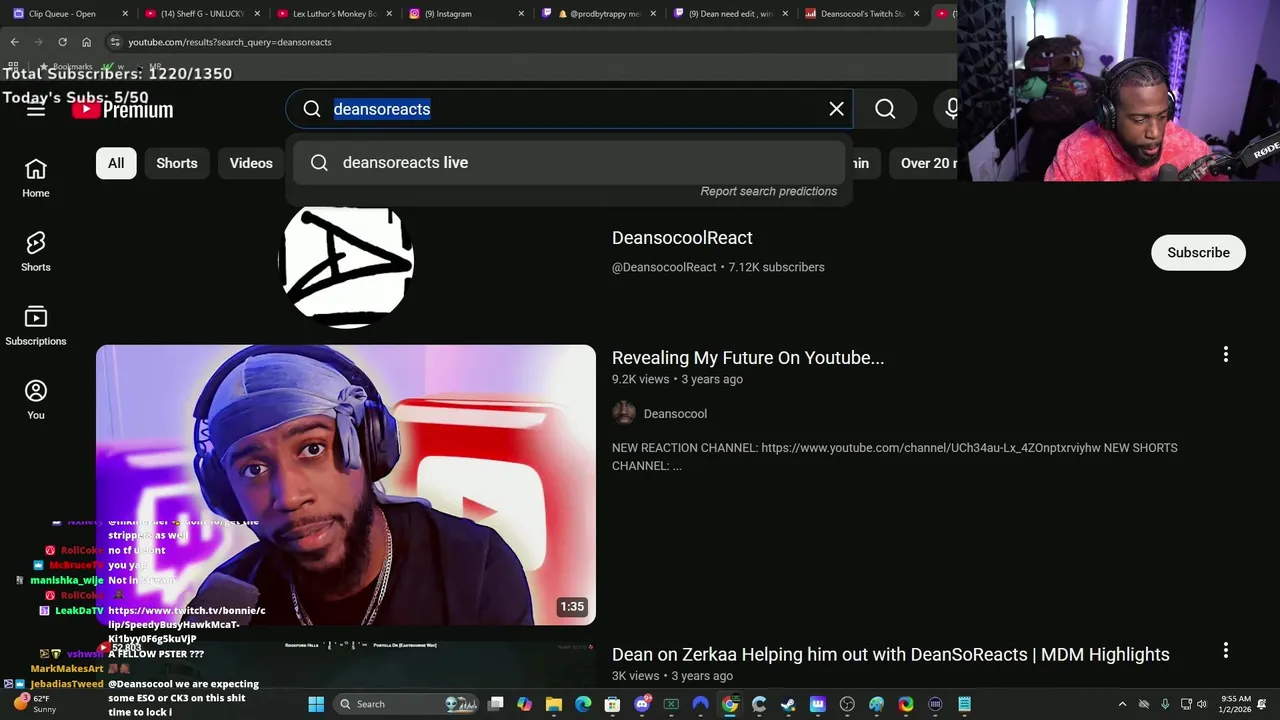Viewport: 1280px width, 720px height.
Task: Open Microsoft Store from taskbar
Action: pyautogui.click(x=612, y=704)
